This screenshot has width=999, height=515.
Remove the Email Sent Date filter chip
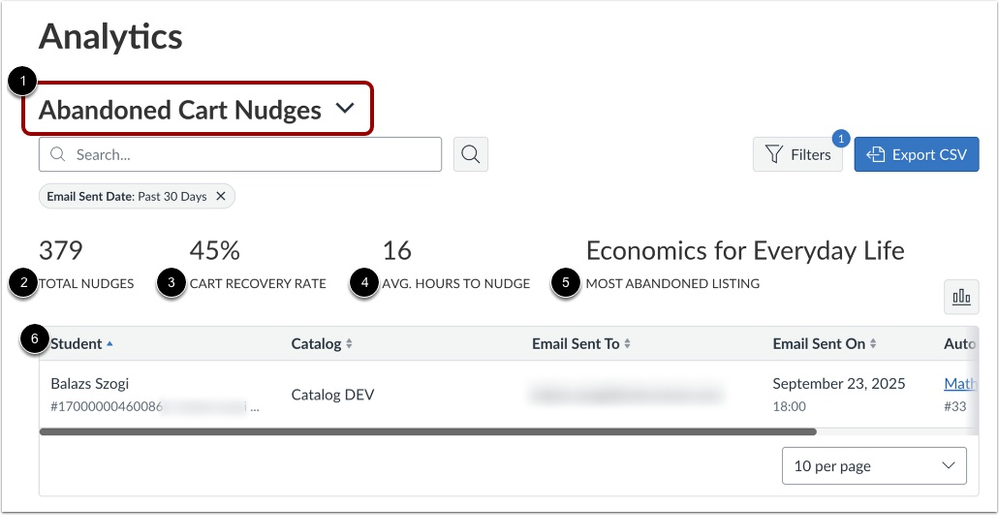pos(221,197)
